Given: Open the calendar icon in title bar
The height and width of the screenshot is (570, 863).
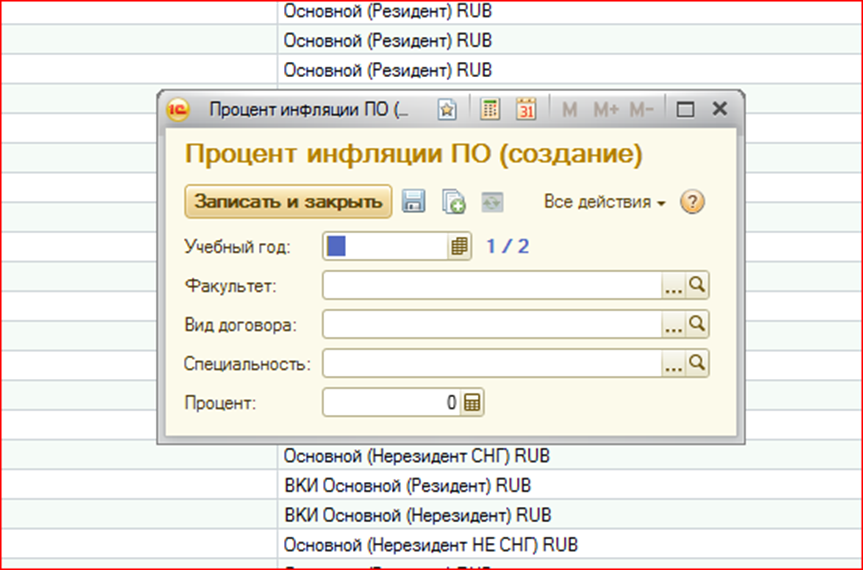Looking at the screenshot, I should coord(526,110).
